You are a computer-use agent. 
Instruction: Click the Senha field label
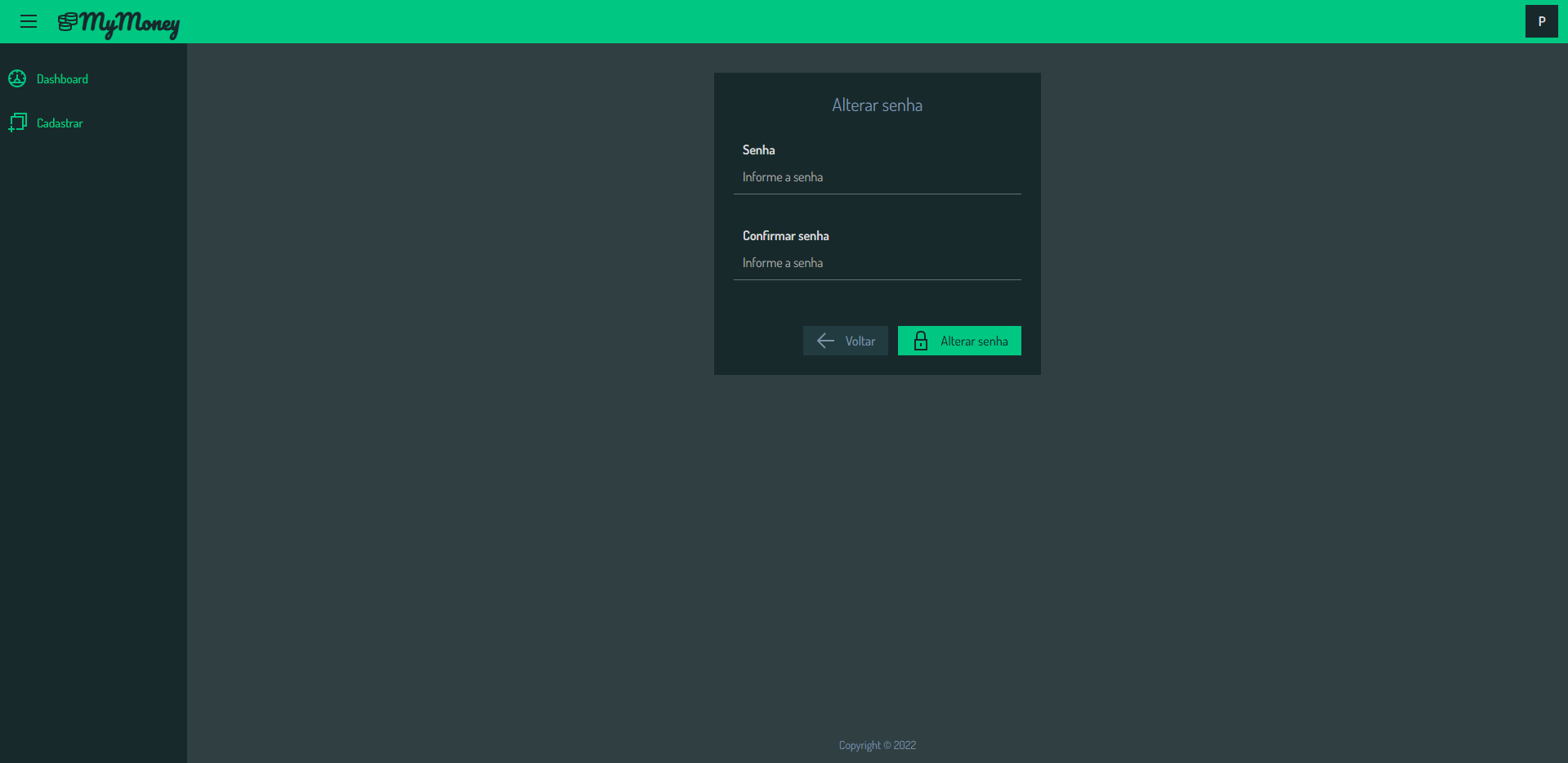click(x=759, y=150)
